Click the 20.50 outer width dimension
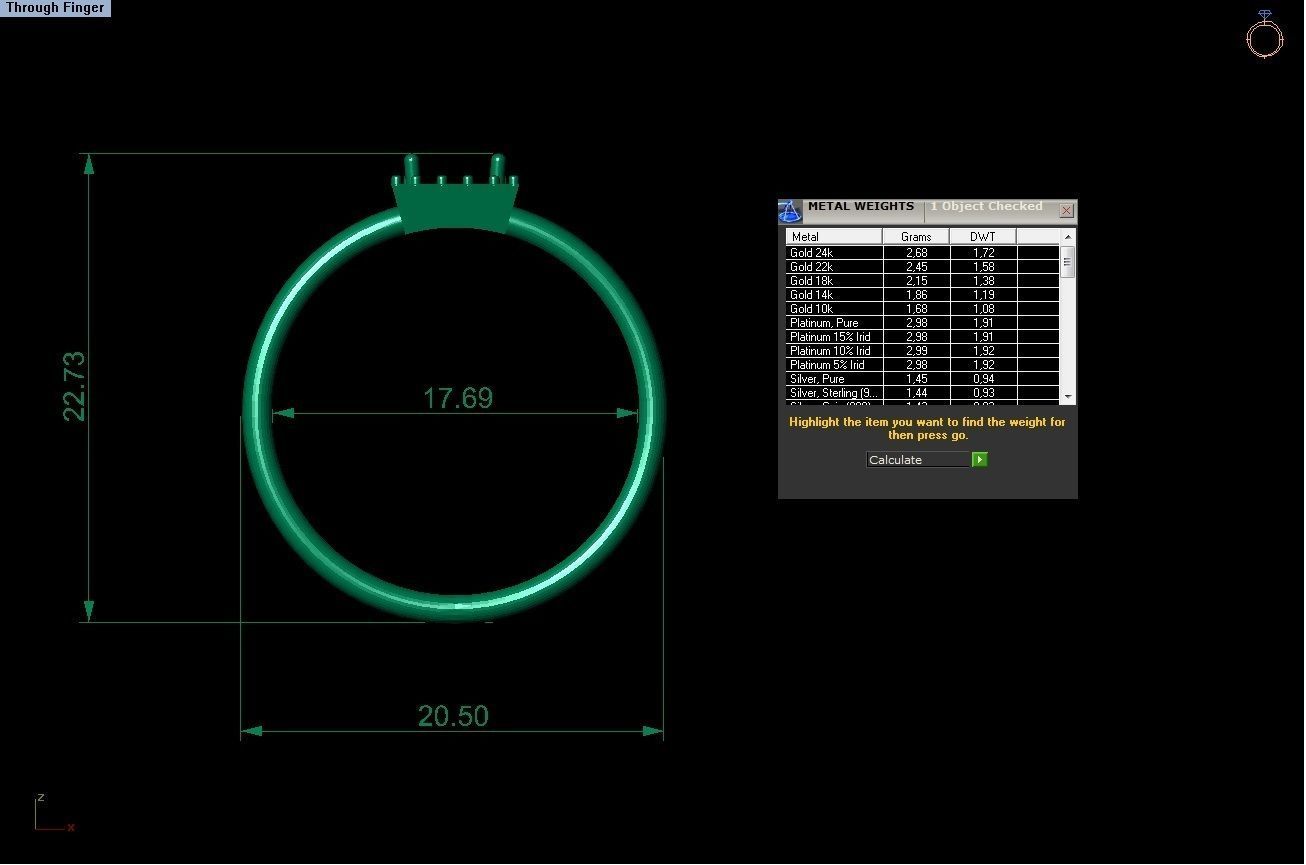Screen dimensions: 1306x865 453,716
